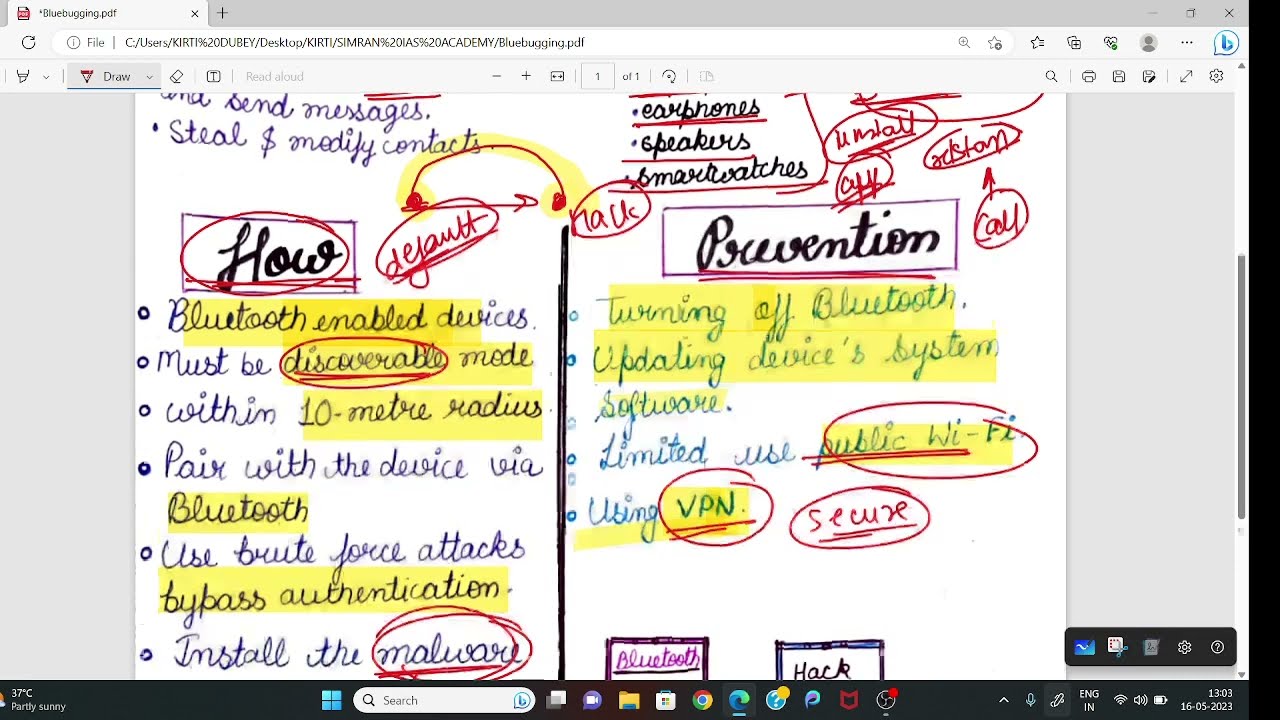Rotate the PDF page
Viewport: 1280px width, 720px height.
pos(669,76)
